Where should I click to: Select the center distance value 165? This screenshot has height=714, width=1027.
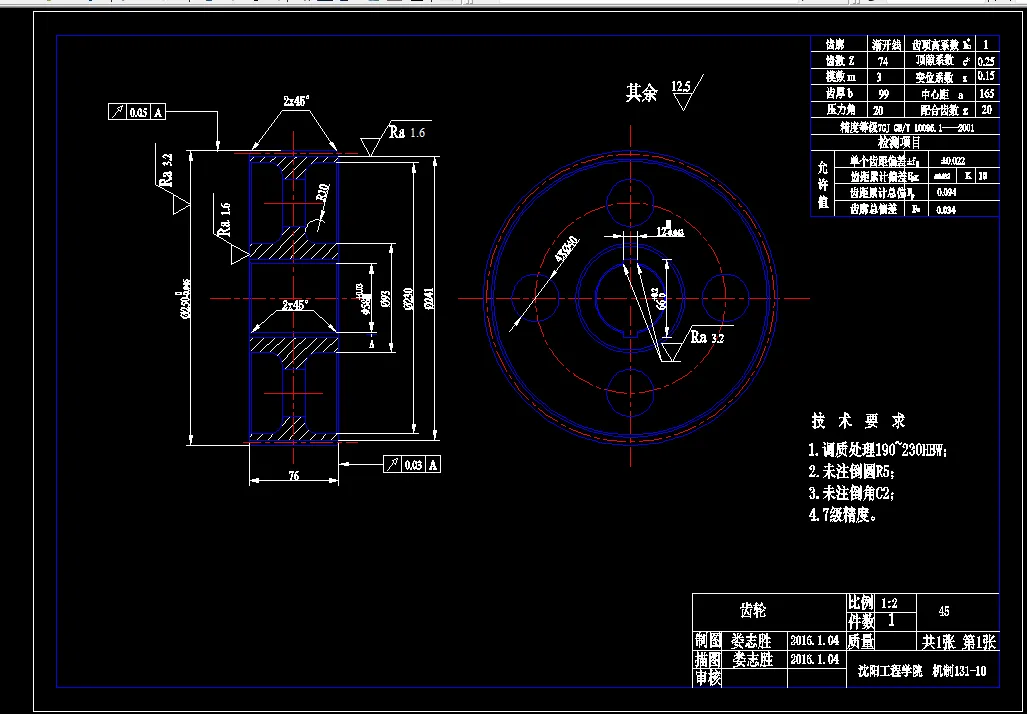coord(987,93)
